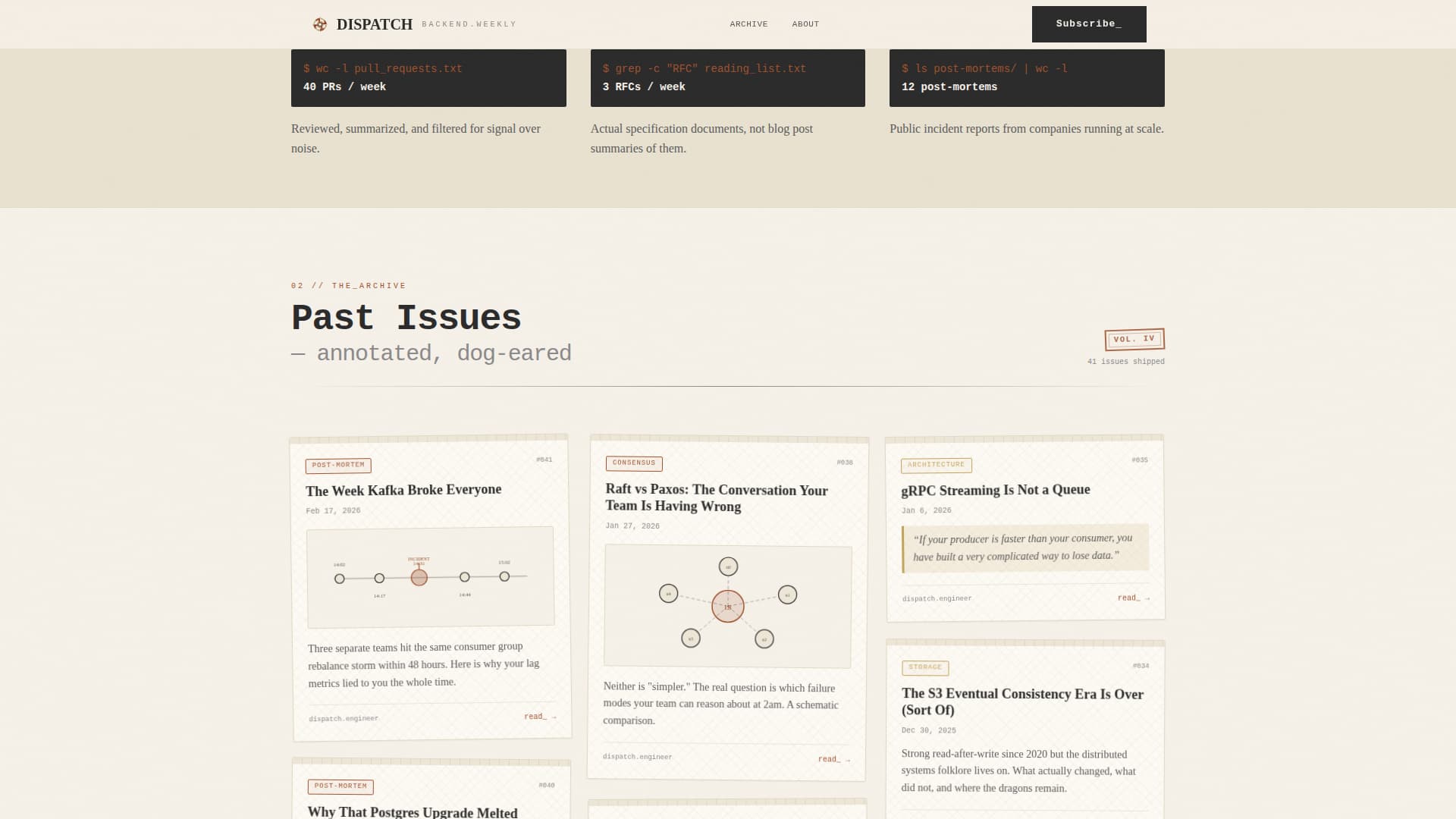Click the 'Feb 17, 2026' date
Viewport: 1456px width, 819px height.
tap(333, 511)
